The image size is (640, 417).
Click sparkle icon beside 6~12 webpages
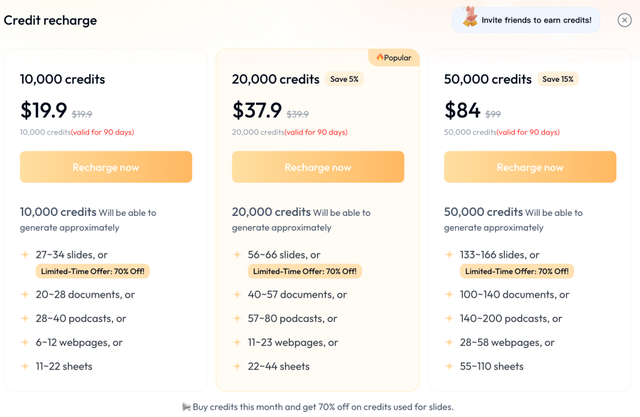pos(25,343)
